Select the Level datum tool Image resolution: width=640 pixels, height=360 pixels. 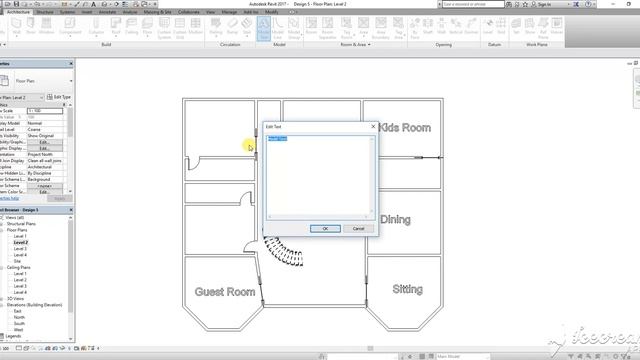[488, 27]
